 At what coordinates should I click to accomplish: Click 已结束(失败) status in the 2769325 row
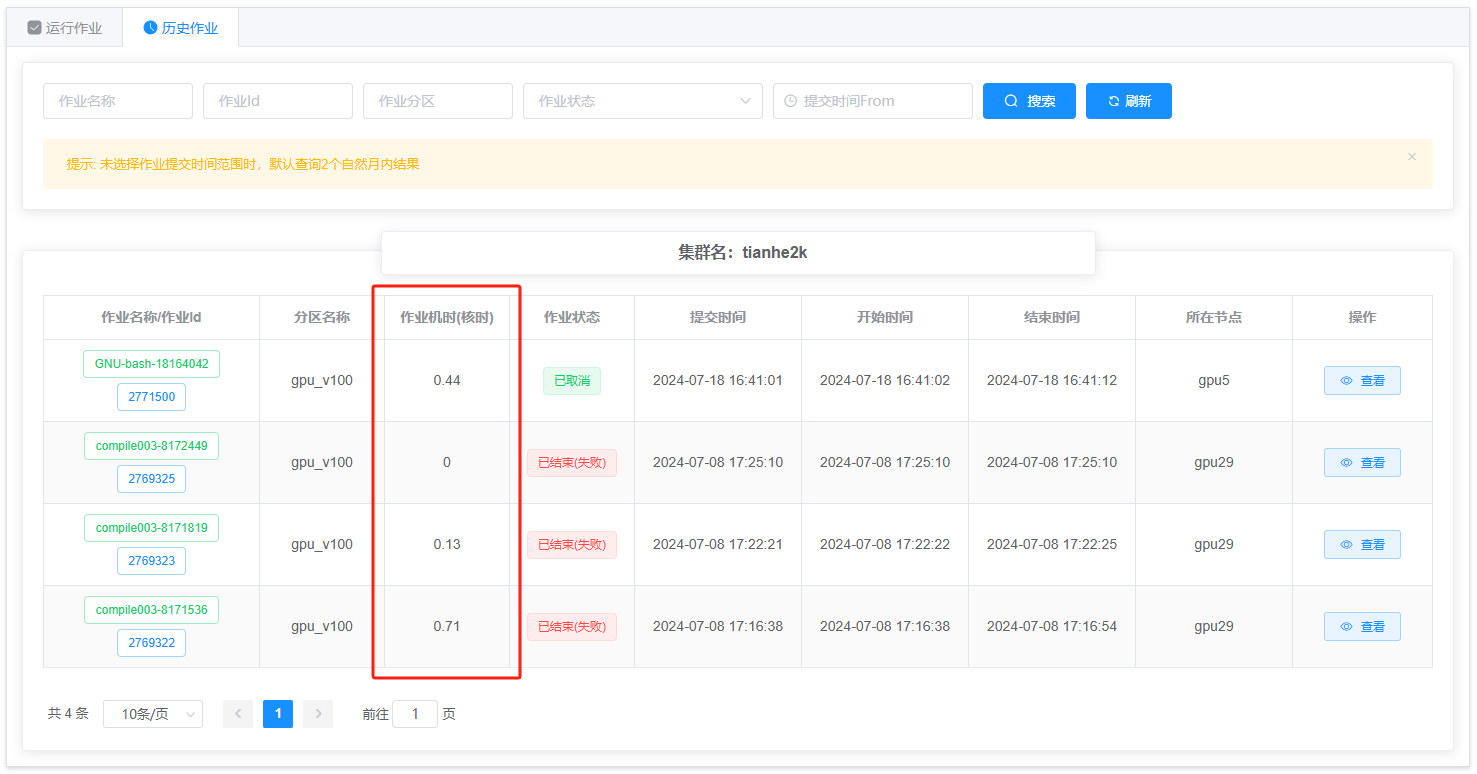tap(572, 463)
